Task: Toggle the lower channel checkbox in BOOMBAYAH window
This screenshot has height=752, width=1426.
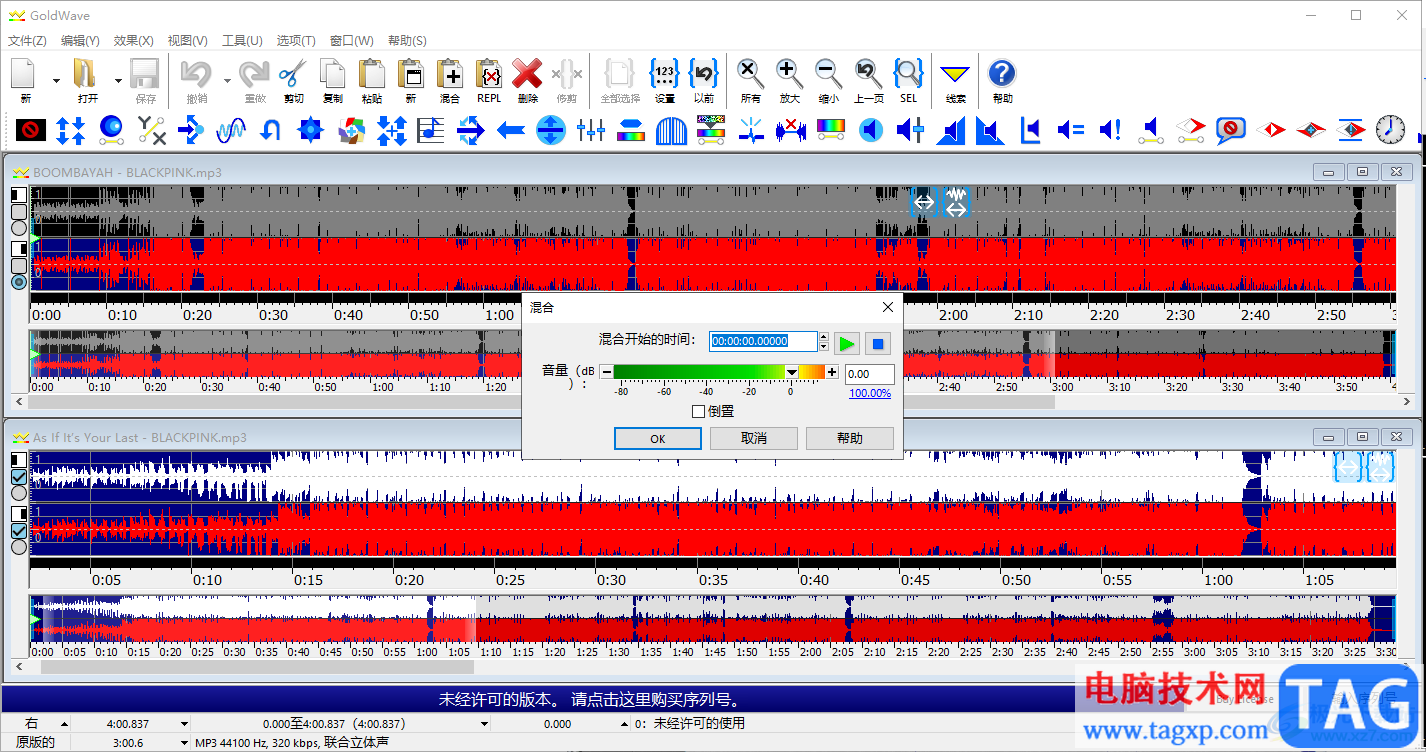Action: 19,266
